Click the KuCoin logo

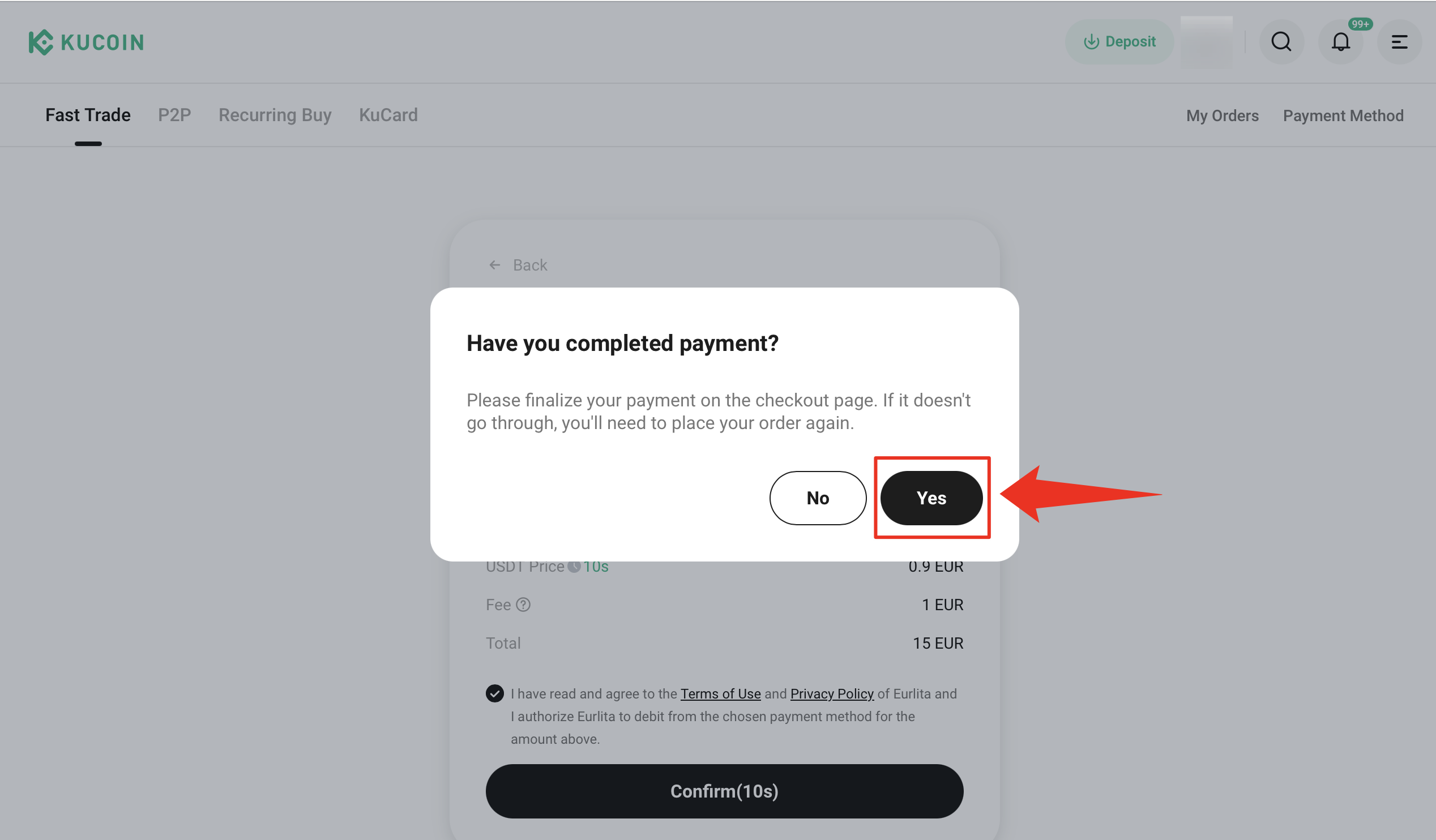click(86, 42)
